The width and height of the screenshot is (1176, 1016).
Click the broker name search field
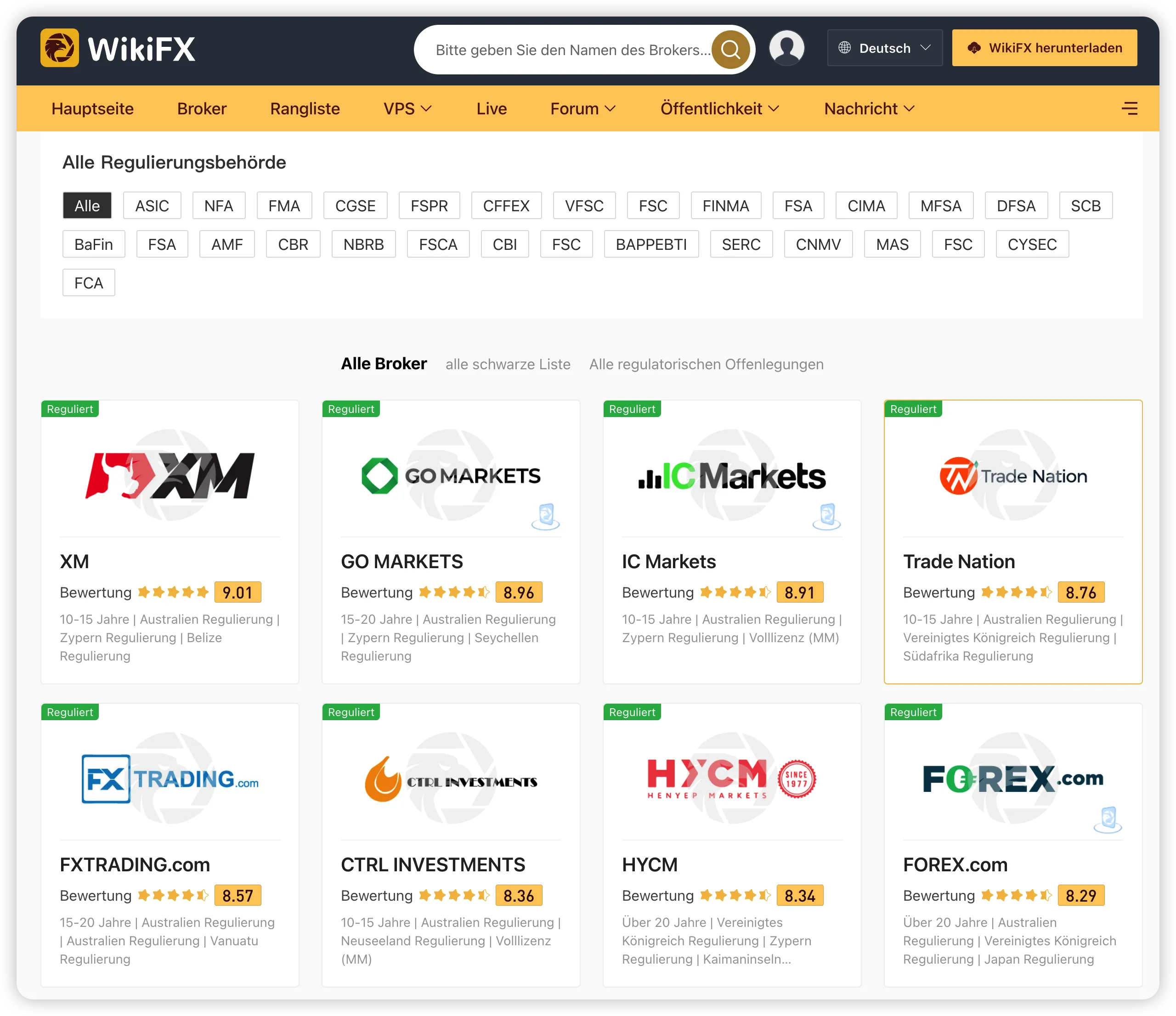point(572,50)
